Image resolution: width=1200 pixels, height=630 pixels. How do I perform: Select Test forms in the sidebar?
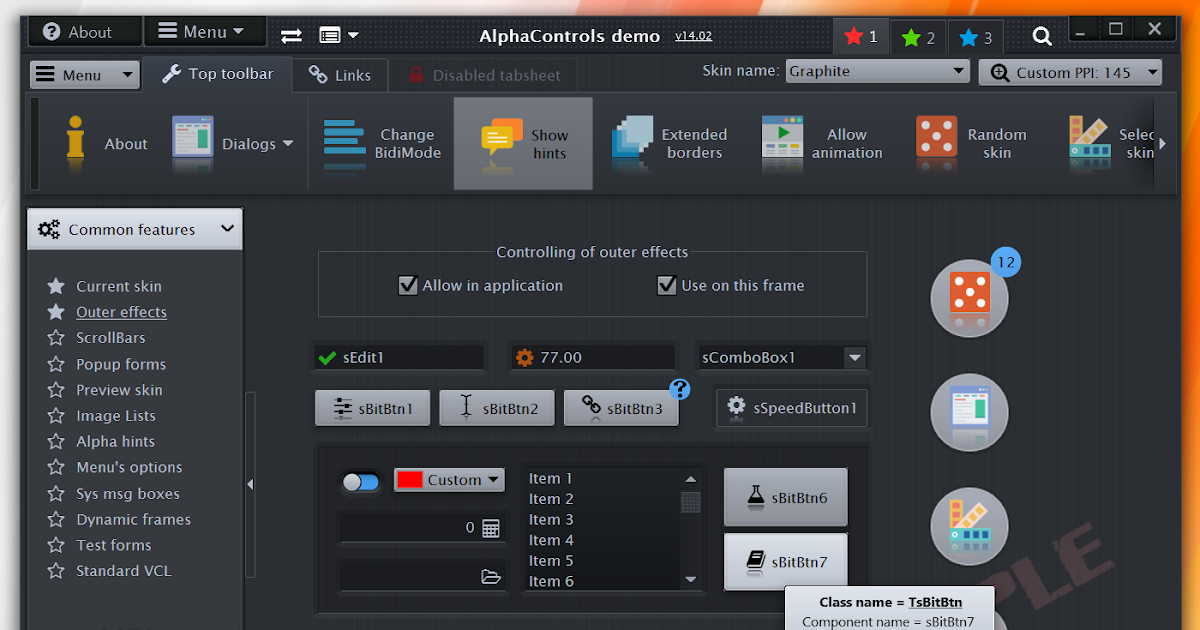tap(114, 545)
